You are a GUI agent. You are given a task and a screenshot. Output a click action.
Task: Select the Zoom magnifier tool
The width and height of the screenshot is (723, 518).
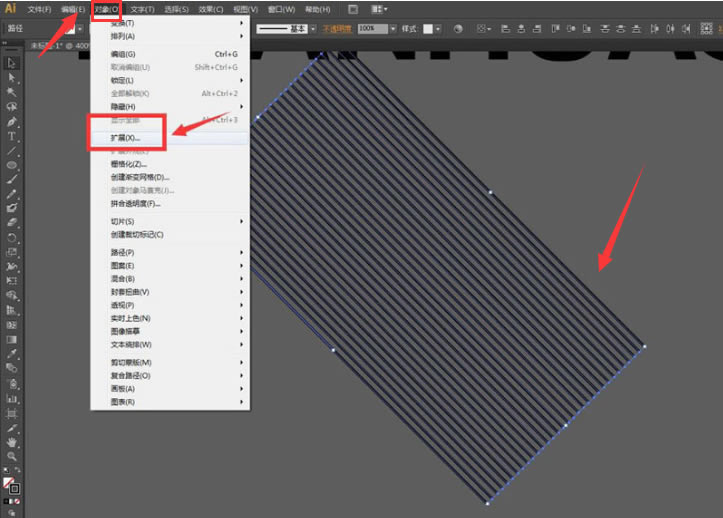(12, 456)
